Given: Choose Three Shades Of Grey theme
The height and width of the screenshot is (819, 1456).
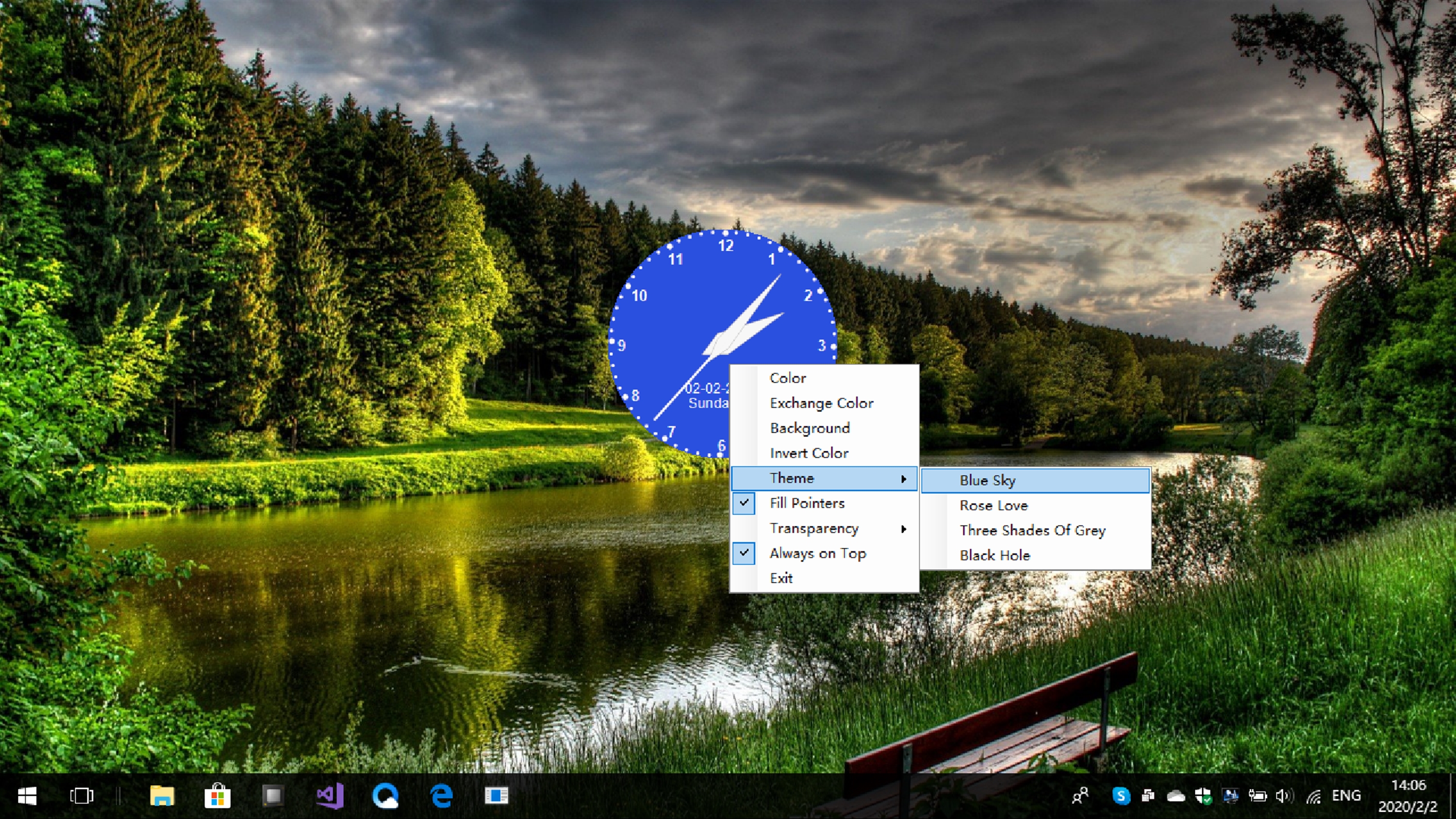Looking at the screenshot, I should [x=1032, y=530].
